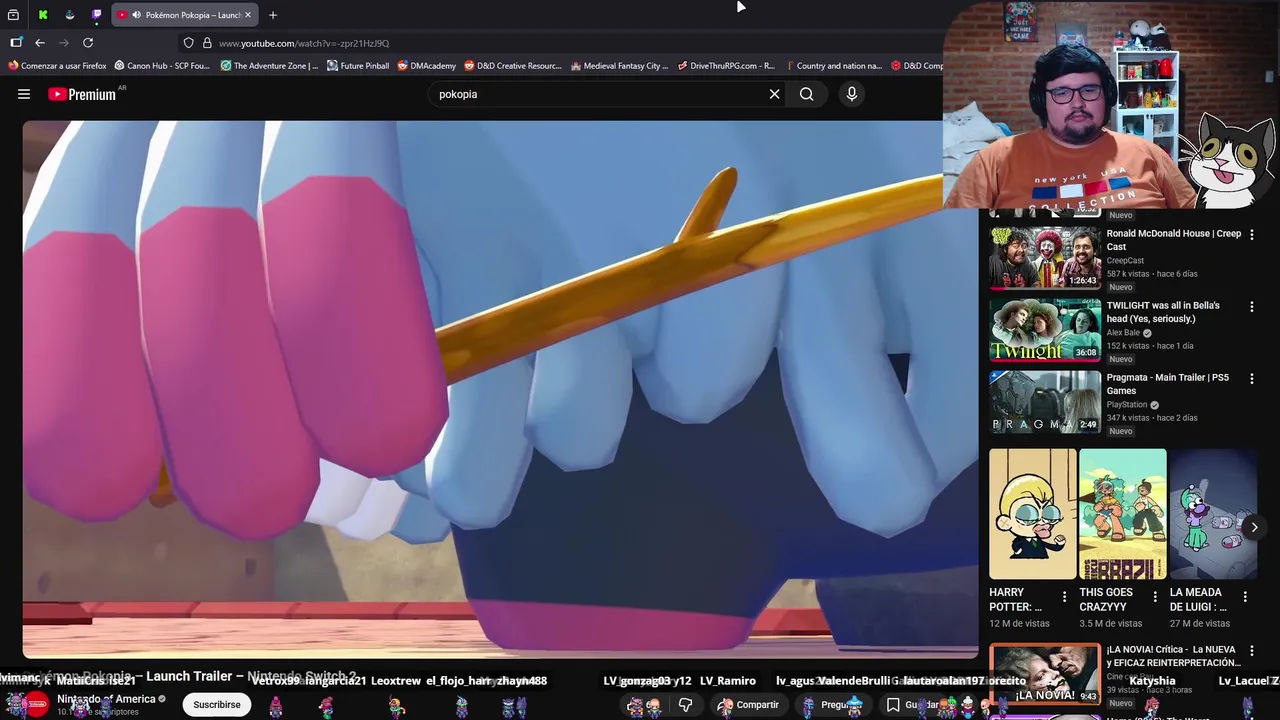Image resolution: width=1280 pixels, height=720 pixels.
Task: Open the YouTube guide hamburger menu
Action: tap(24, 94)
